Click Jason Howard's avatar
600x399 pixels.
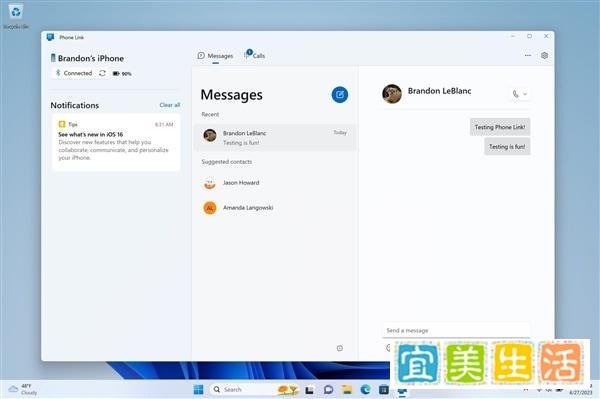[210, 183]
